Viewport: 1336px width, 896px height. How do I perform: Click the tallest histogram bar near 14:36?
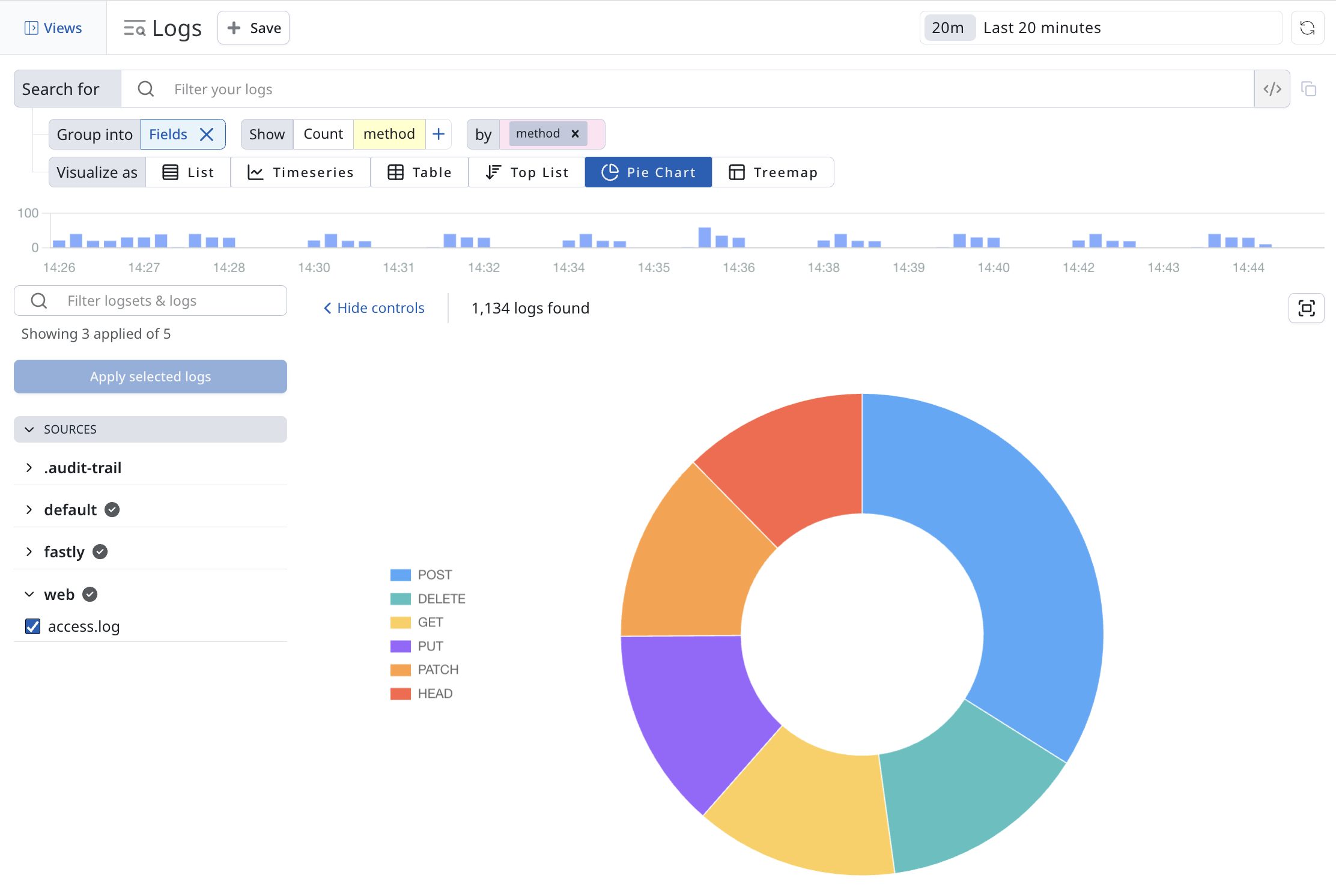(705, 237)
